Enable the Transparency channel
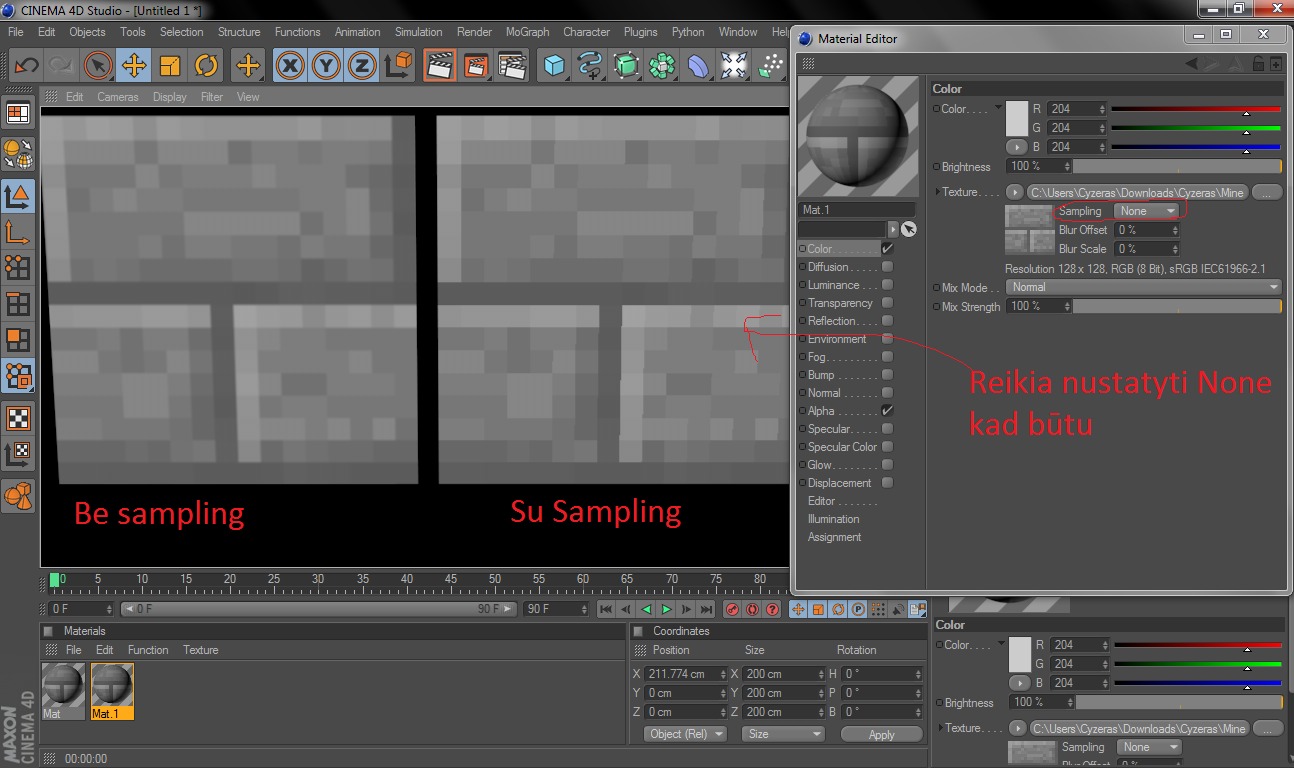 pos(887,303)
